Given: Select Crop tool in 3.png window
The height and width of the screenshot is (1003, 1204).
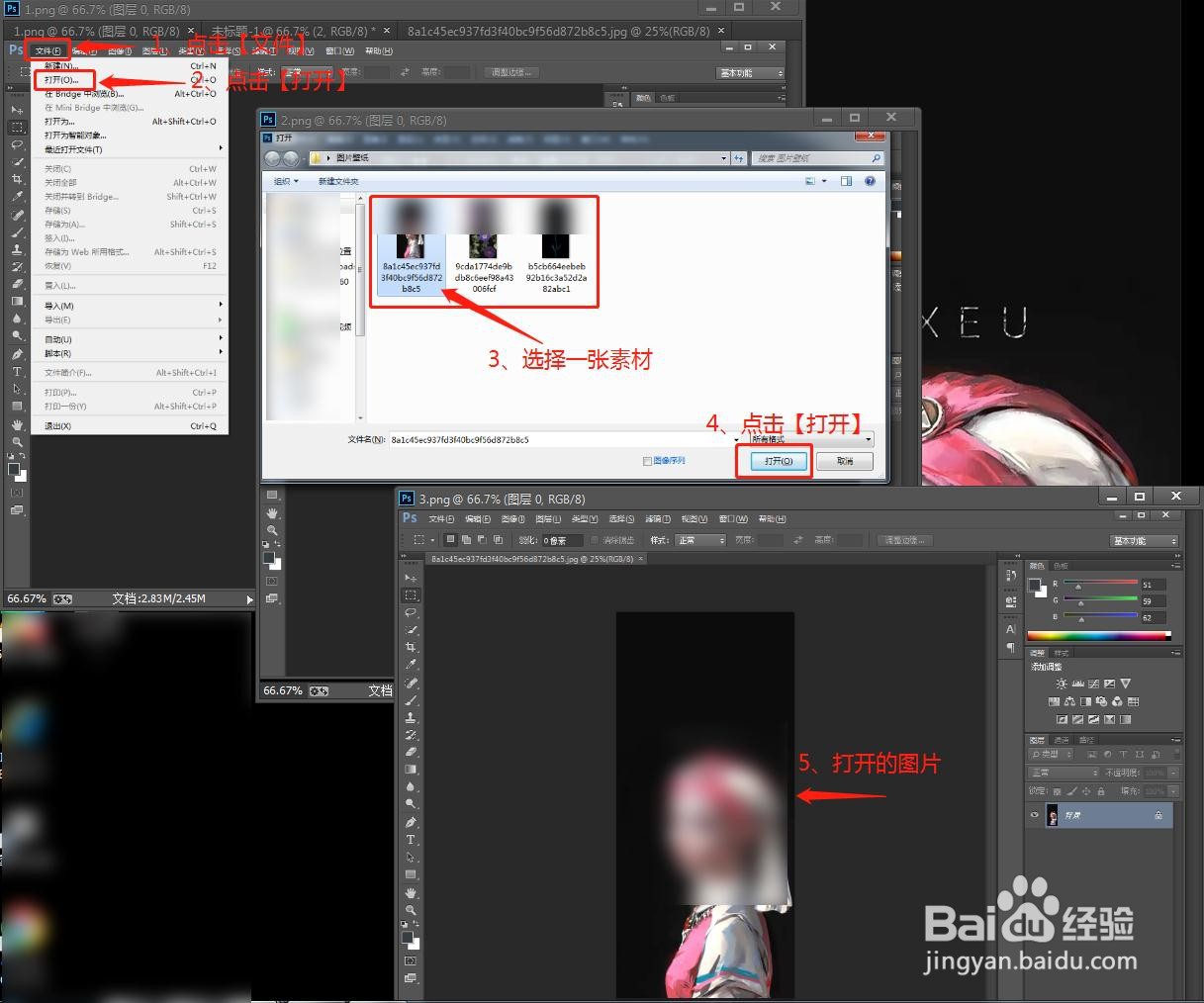Looking at the screenshot, I should [411, 647].
